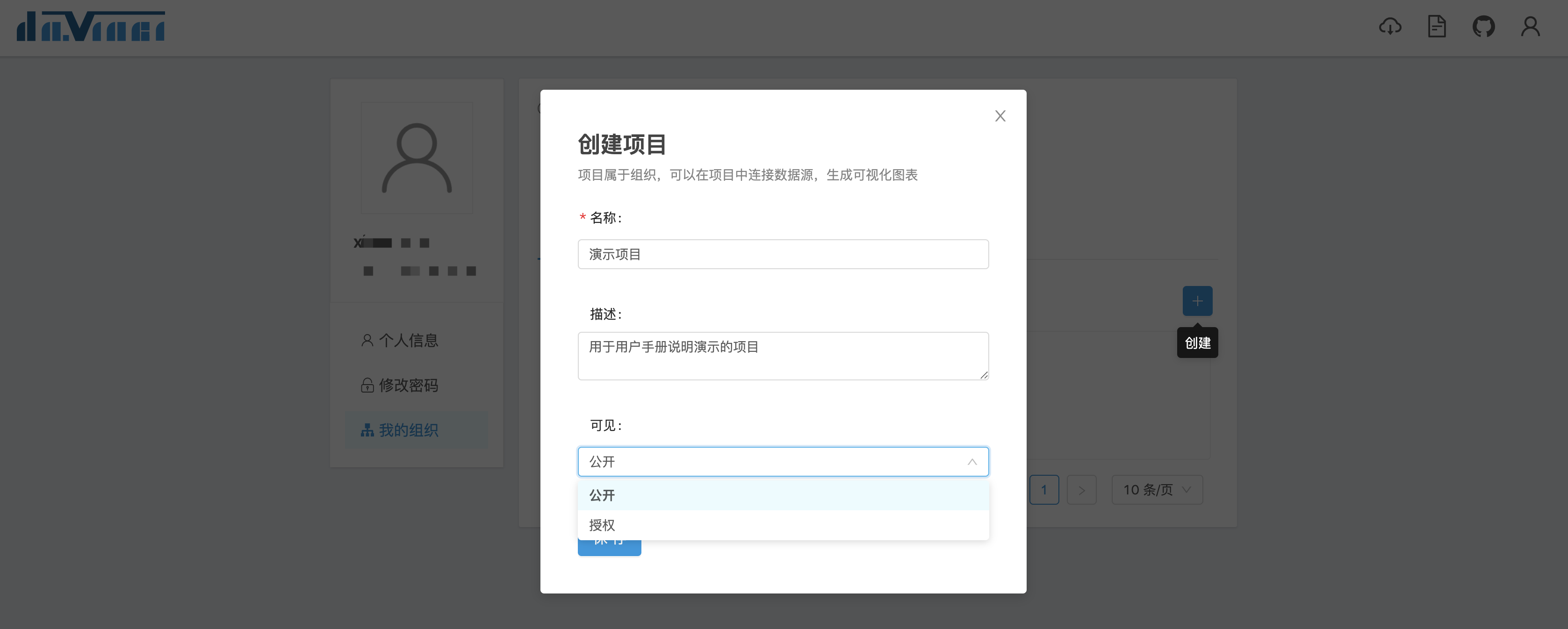Select 公开 option in dropdown list
Screen dimensions: 1568x629
(x=783, y=495)
